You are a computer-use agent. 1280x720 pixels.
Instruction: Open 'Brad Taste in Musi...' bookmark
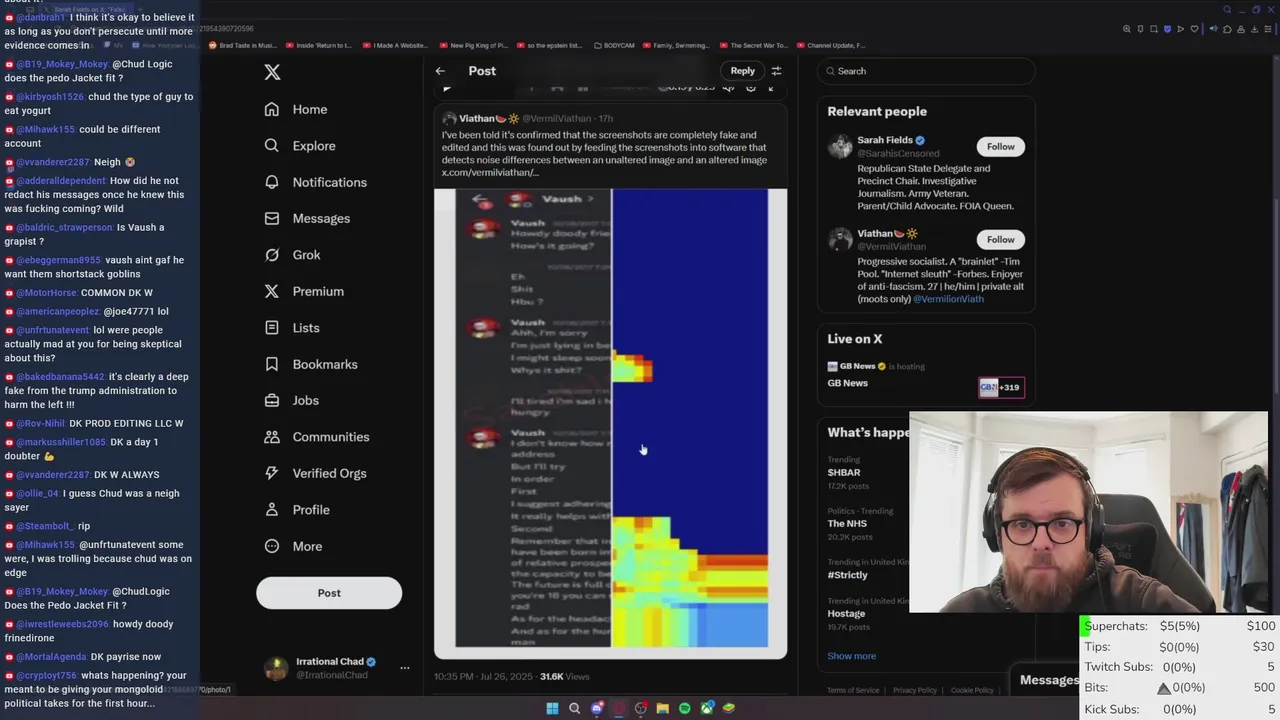pos(243,45)
